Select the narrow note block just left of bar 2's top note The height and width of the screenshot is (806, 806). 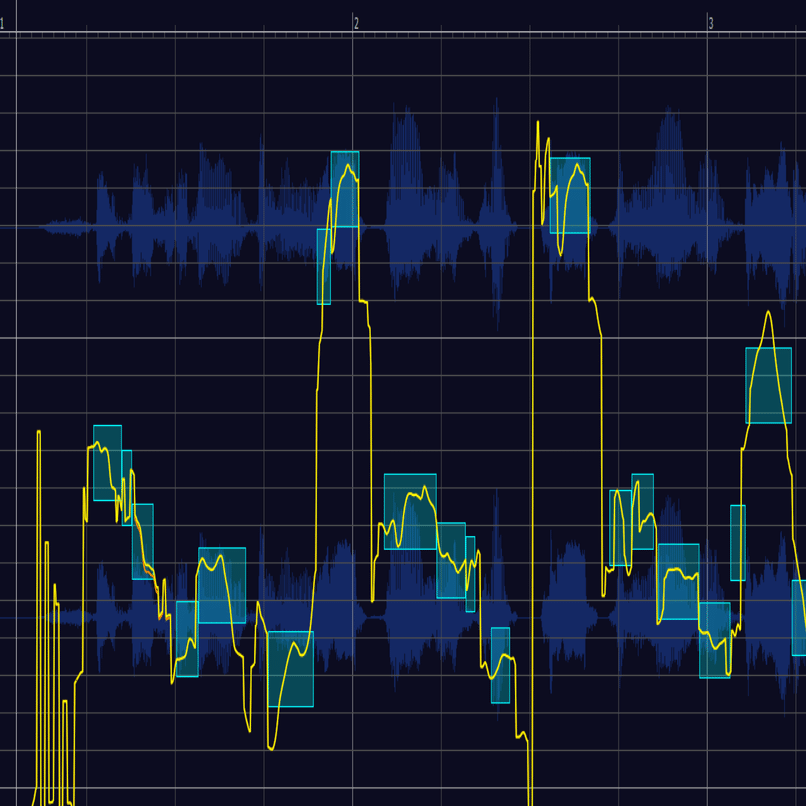coord(324,267)
